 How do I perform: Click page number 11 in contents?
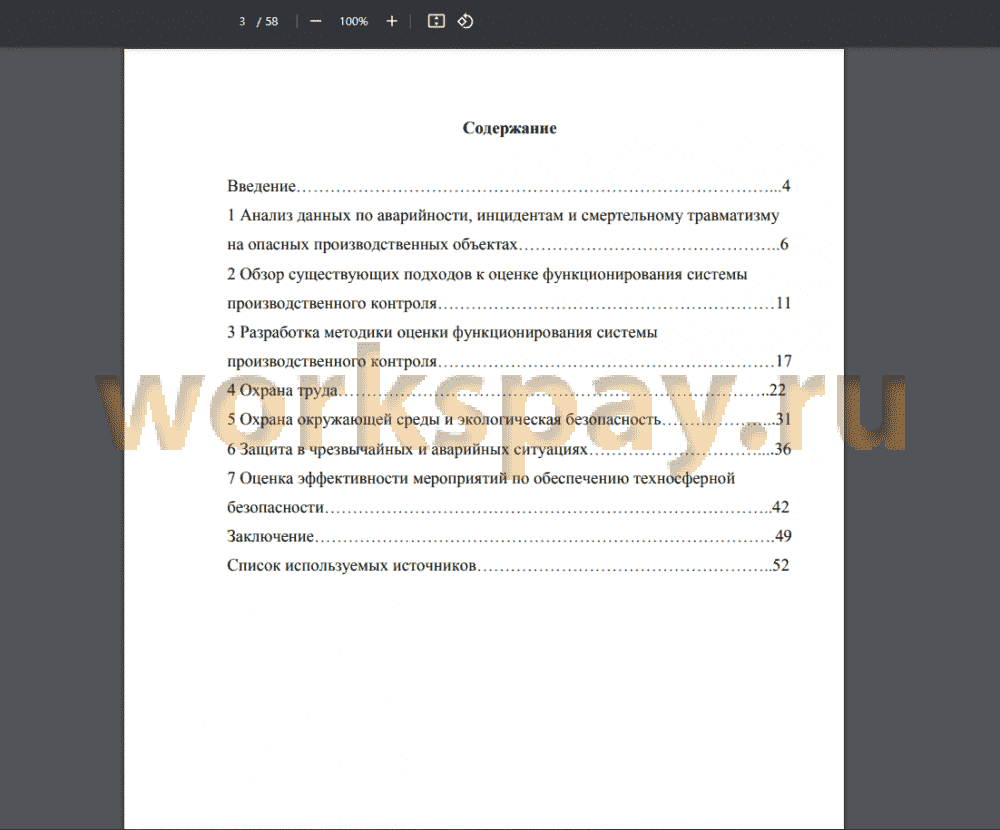(x=784, y=303)
